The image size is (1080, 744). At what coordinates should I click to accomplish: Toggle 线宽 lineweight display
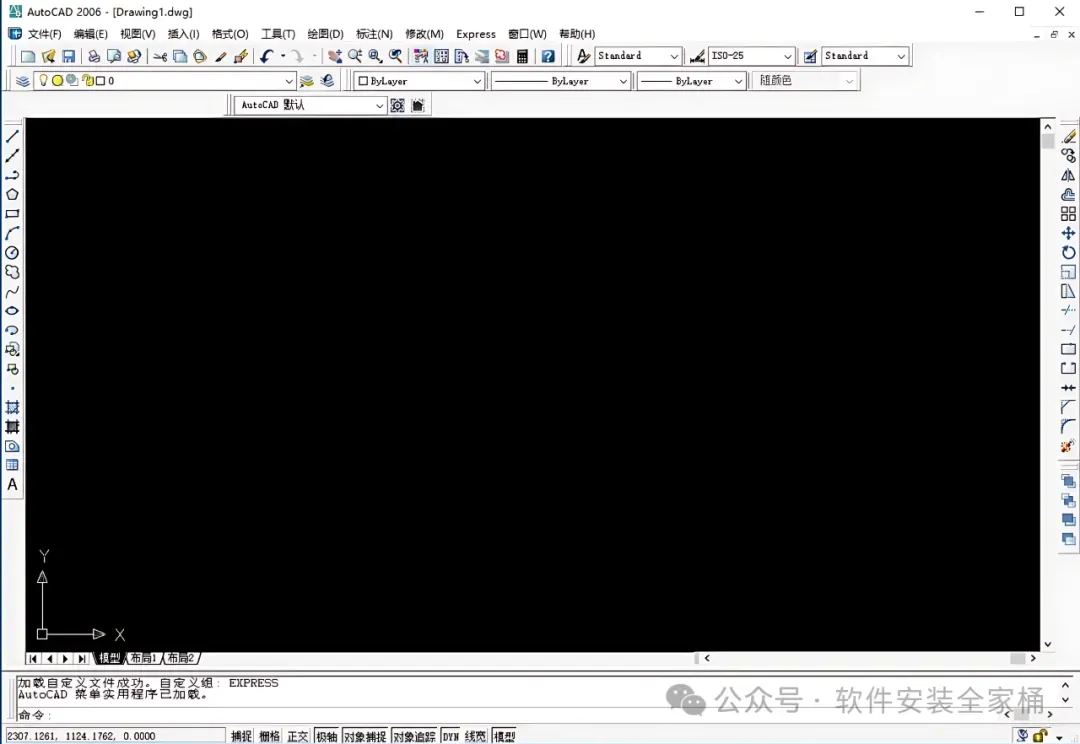(475, 736)
